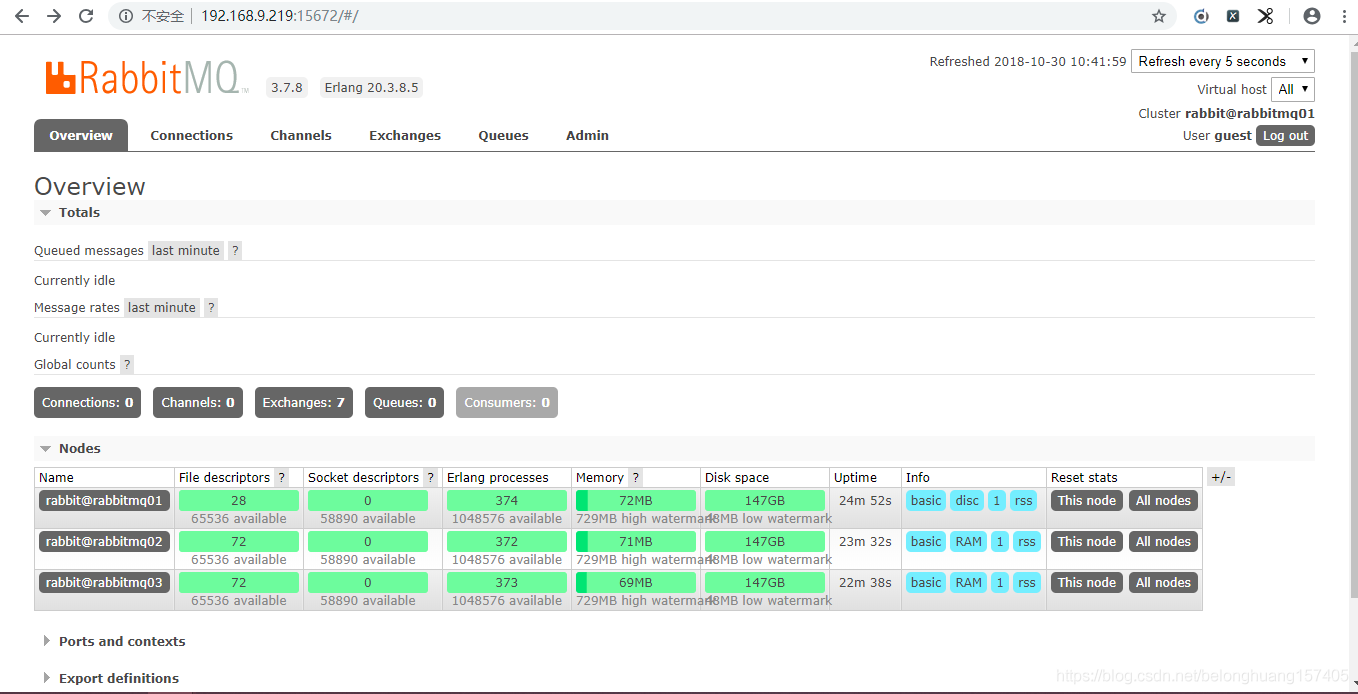Click 374 Erlang processes value for rabbitmq01
Image resolution: width=1358 pixels, height=694 pixels.
coord(507,500)
